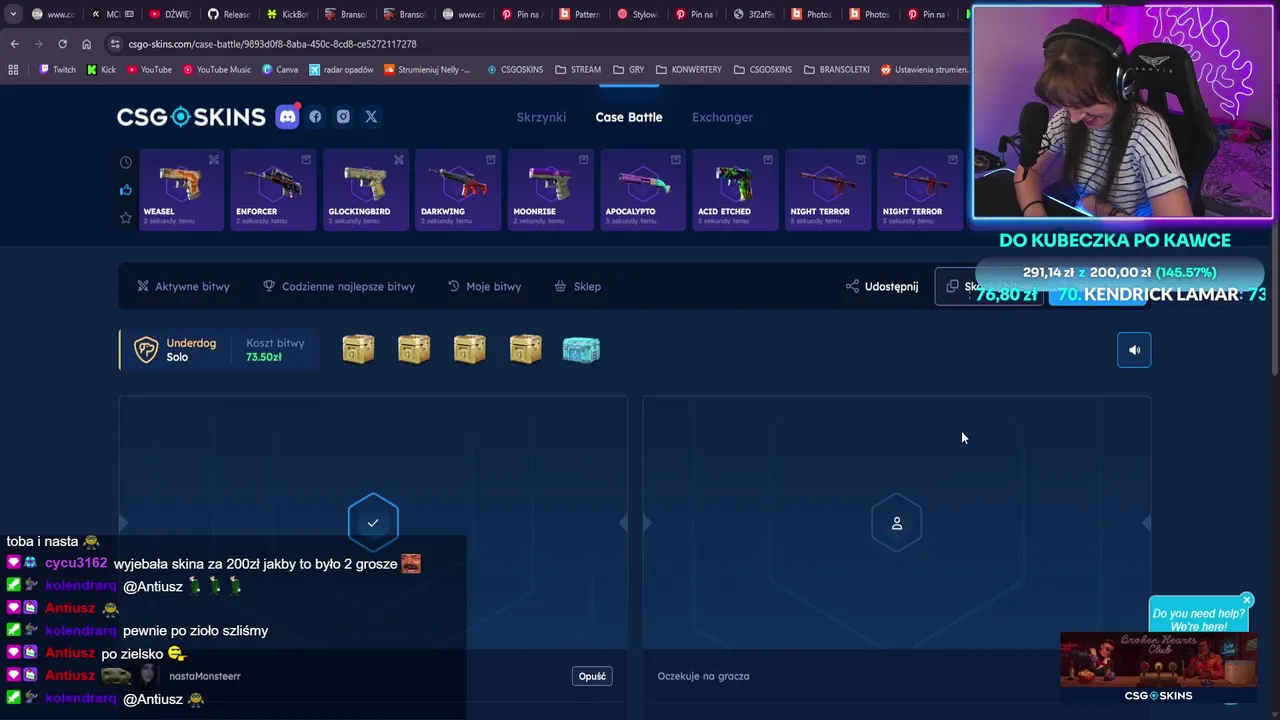
Task: Click the CSGOSKINS site logo
Action: point(191,117)
